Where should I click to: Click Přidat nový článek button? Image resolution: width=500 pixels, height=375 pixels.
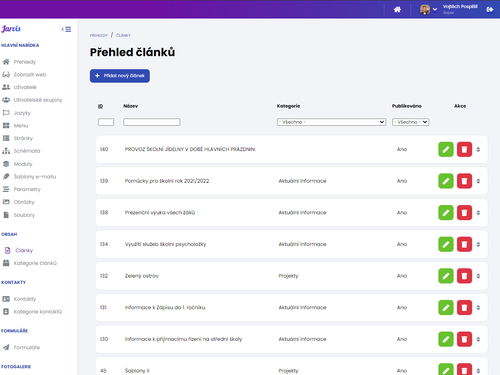pos(120,76)
